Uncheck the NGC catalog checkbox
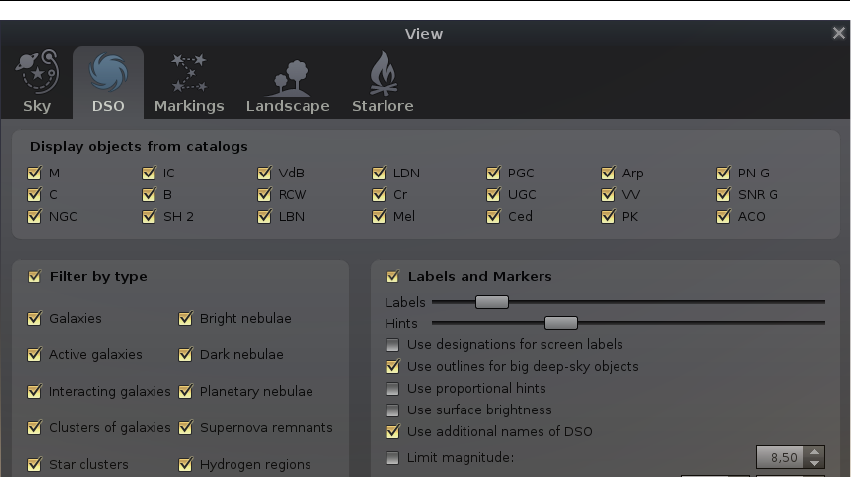The width and height of the screenshot is (851, 477). coord(35,216)
